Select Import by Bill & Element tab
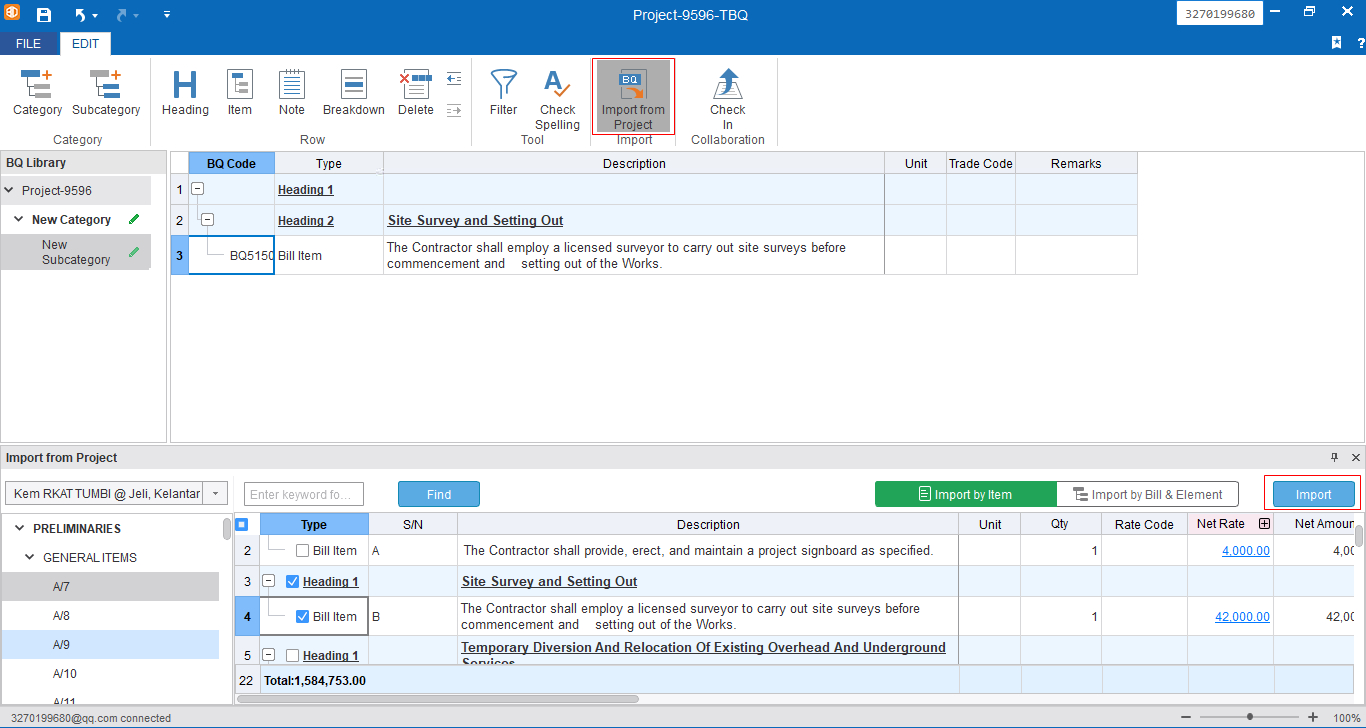The image size is (1366, 728). pyautogui.click(x=1147, y=494)
